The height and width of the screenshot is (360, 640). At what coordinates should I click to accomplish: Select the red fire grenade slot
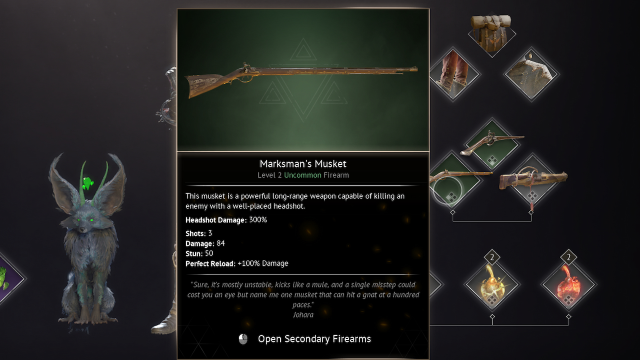(x=569, y=284)
